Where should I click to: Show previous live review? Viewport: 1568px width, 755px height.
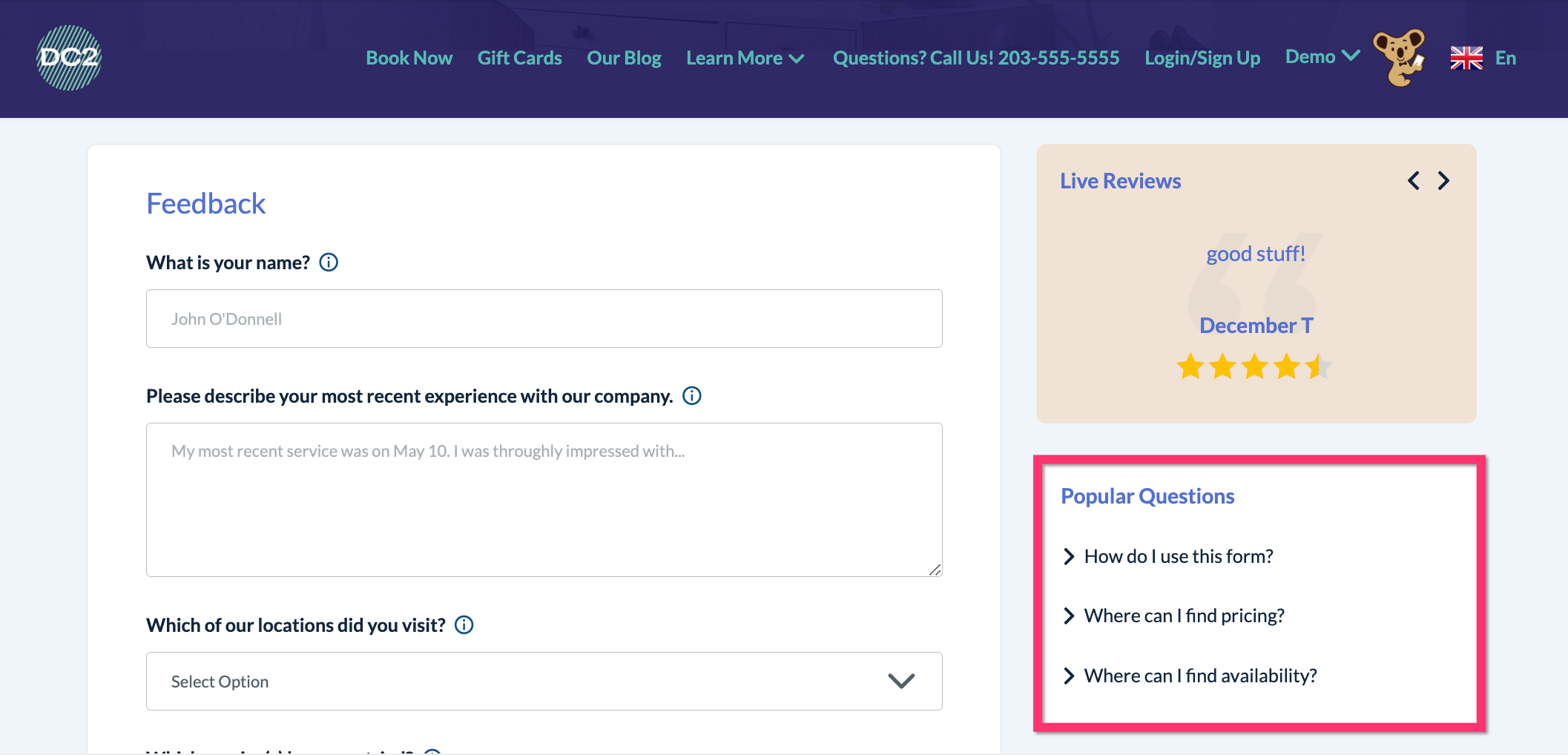pos(1414,181)
